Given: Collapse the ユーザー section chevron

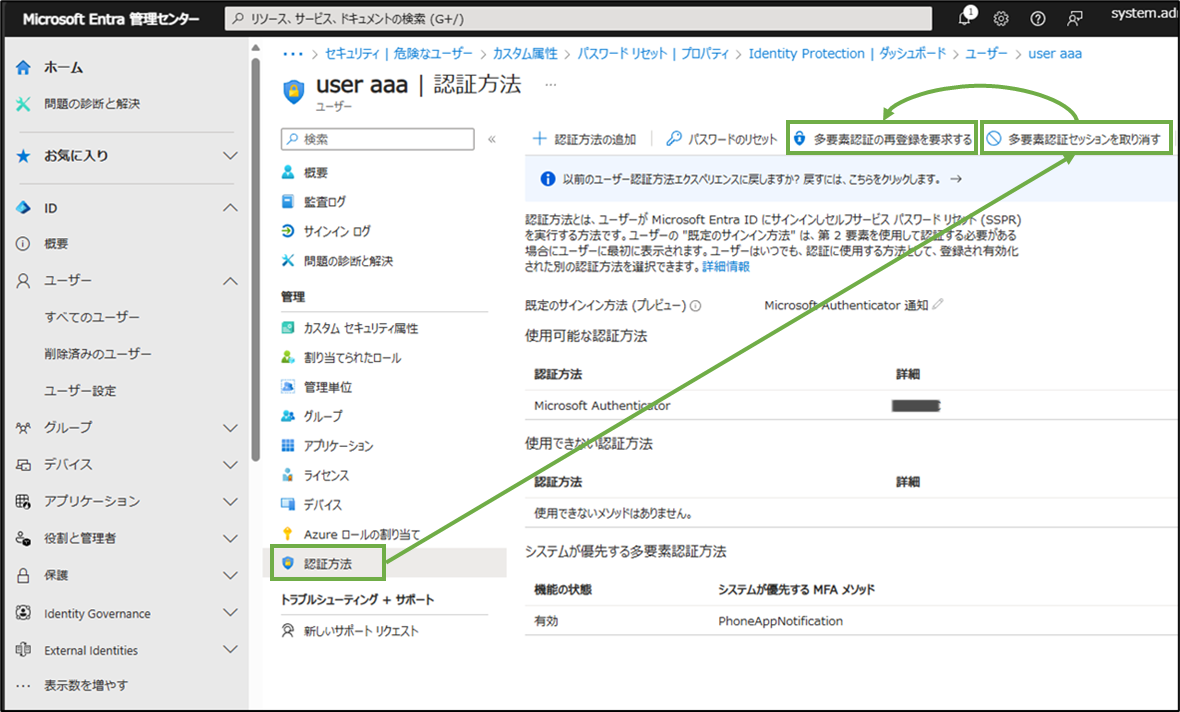Looking at the screenshot, I should [x=230, y=281].
